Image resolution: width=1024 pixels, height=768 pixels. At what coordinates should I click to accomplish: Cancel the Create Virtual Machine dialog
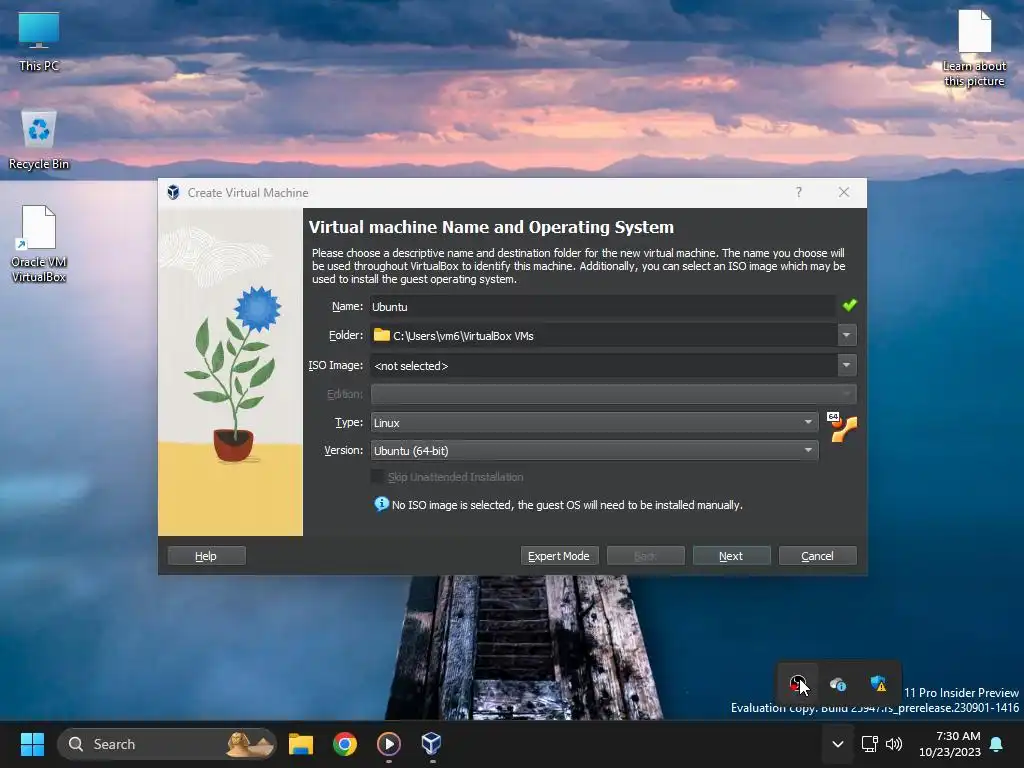coord(818,556)
